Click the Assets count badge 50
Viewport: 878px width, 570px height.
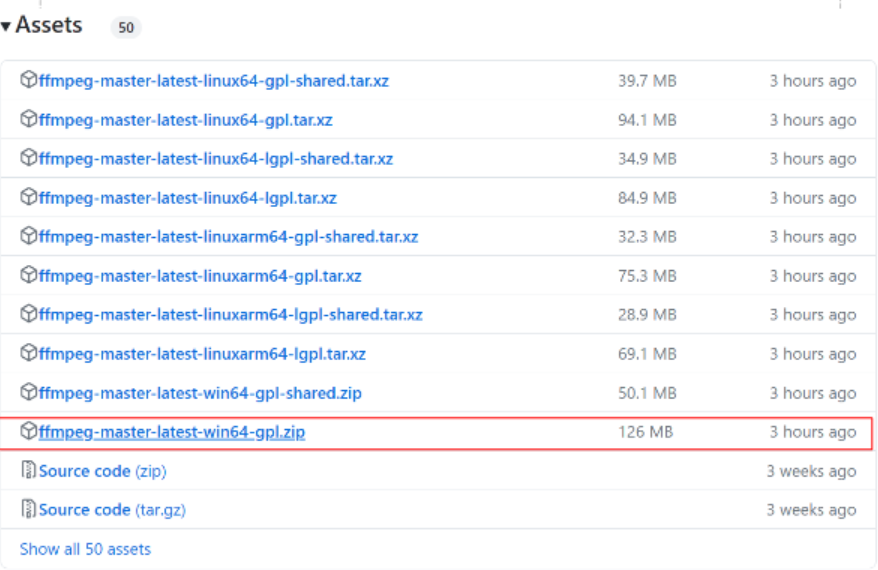126,27
